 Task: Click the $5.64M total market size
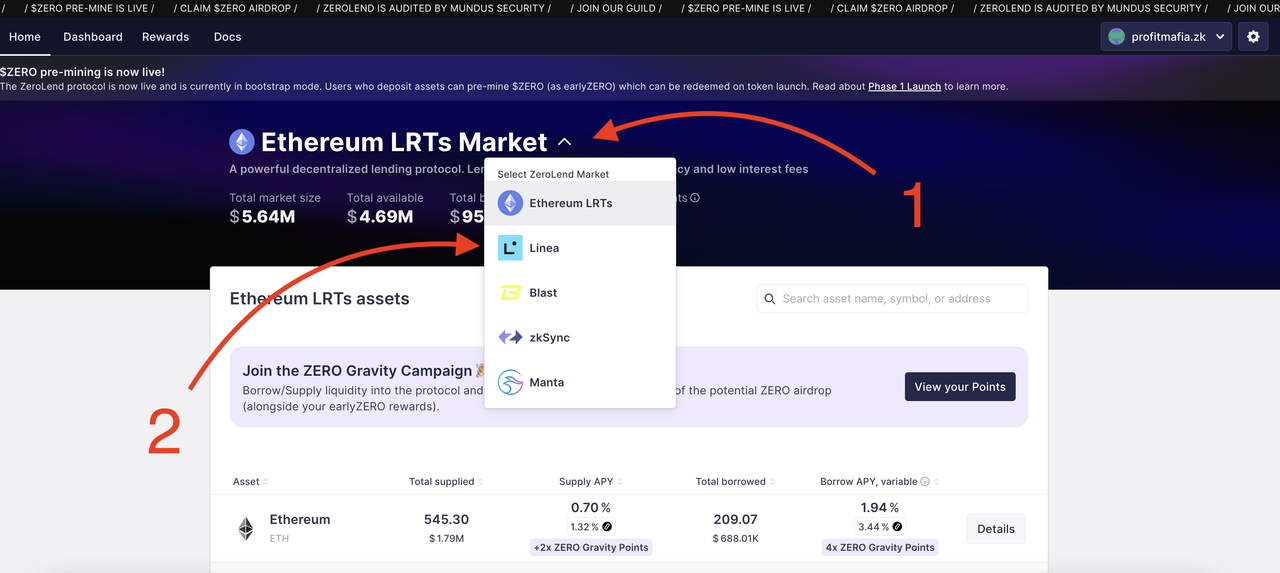tap(262, 217)
